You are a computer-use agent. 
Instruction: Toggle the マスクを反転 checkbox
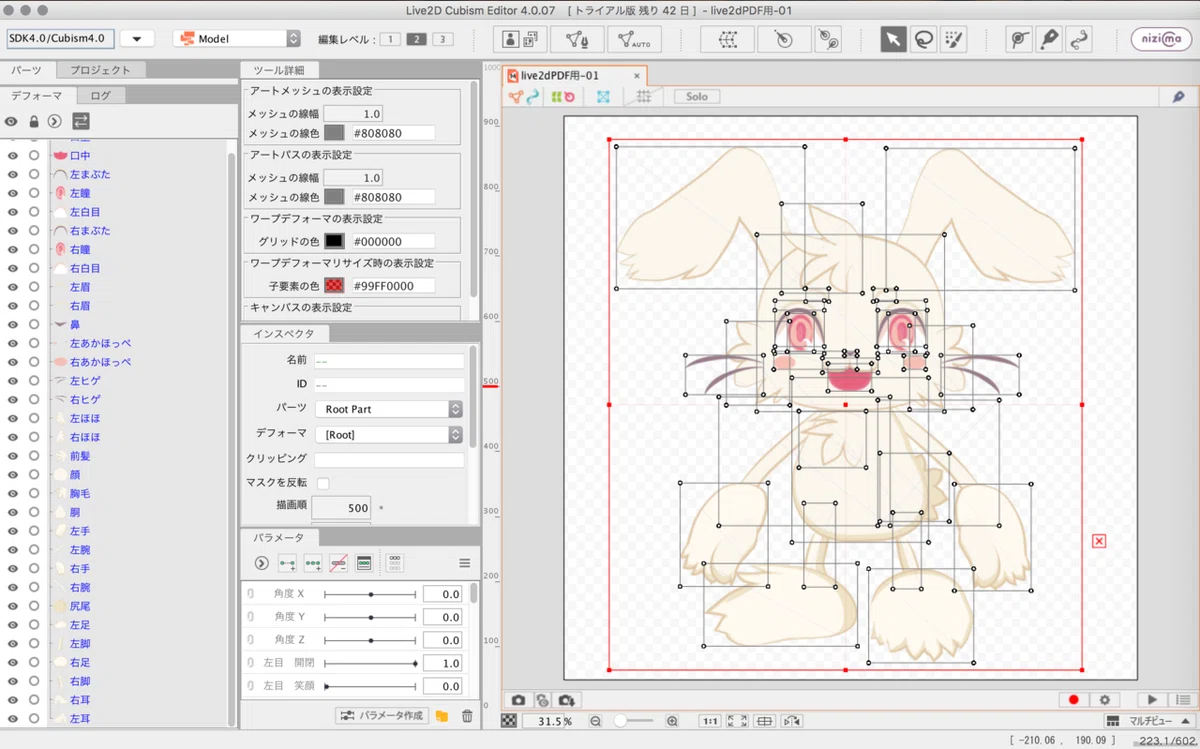click(323, 484)
